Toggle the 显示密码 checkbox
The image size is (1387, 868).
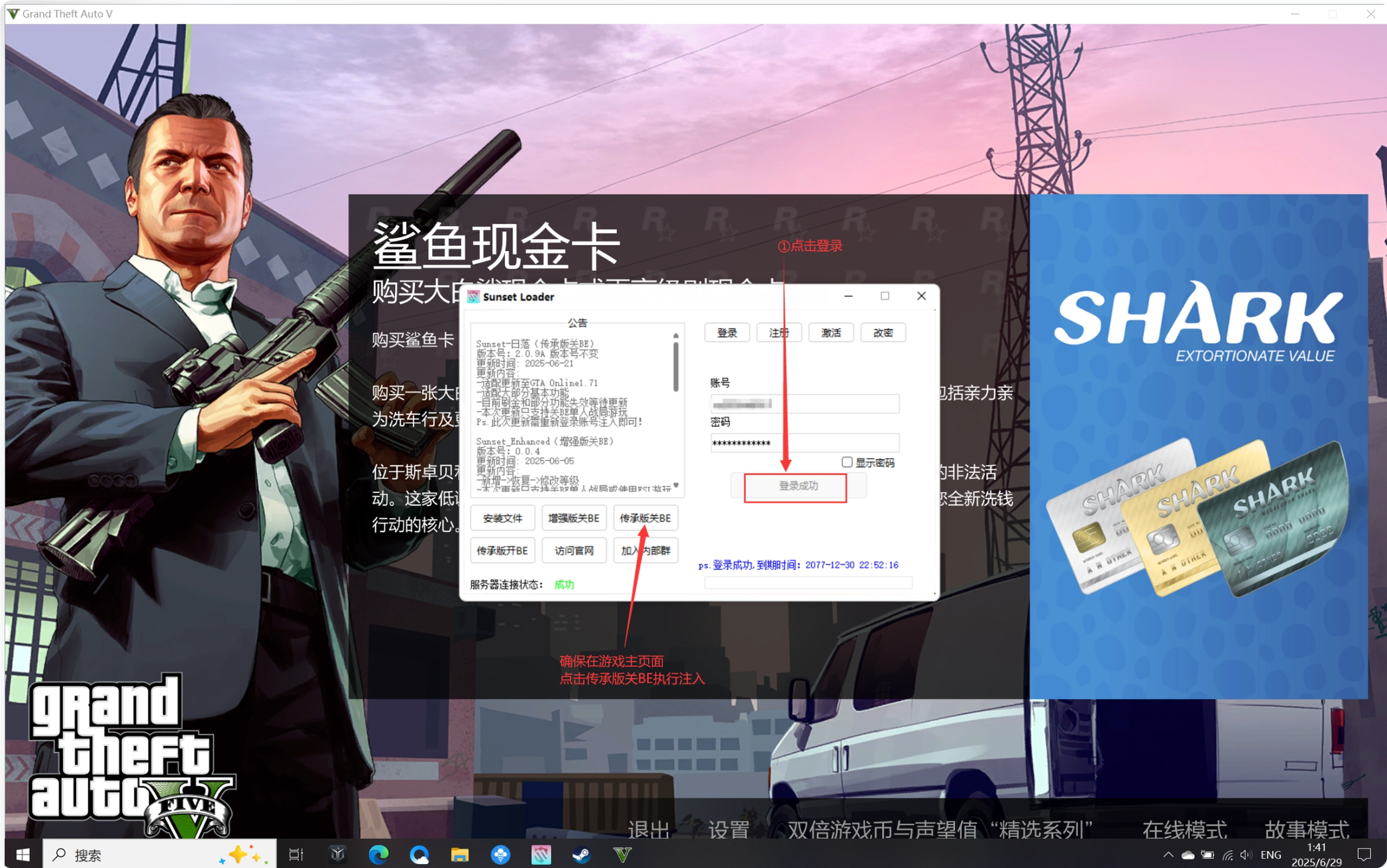click(x=847, y=462)
